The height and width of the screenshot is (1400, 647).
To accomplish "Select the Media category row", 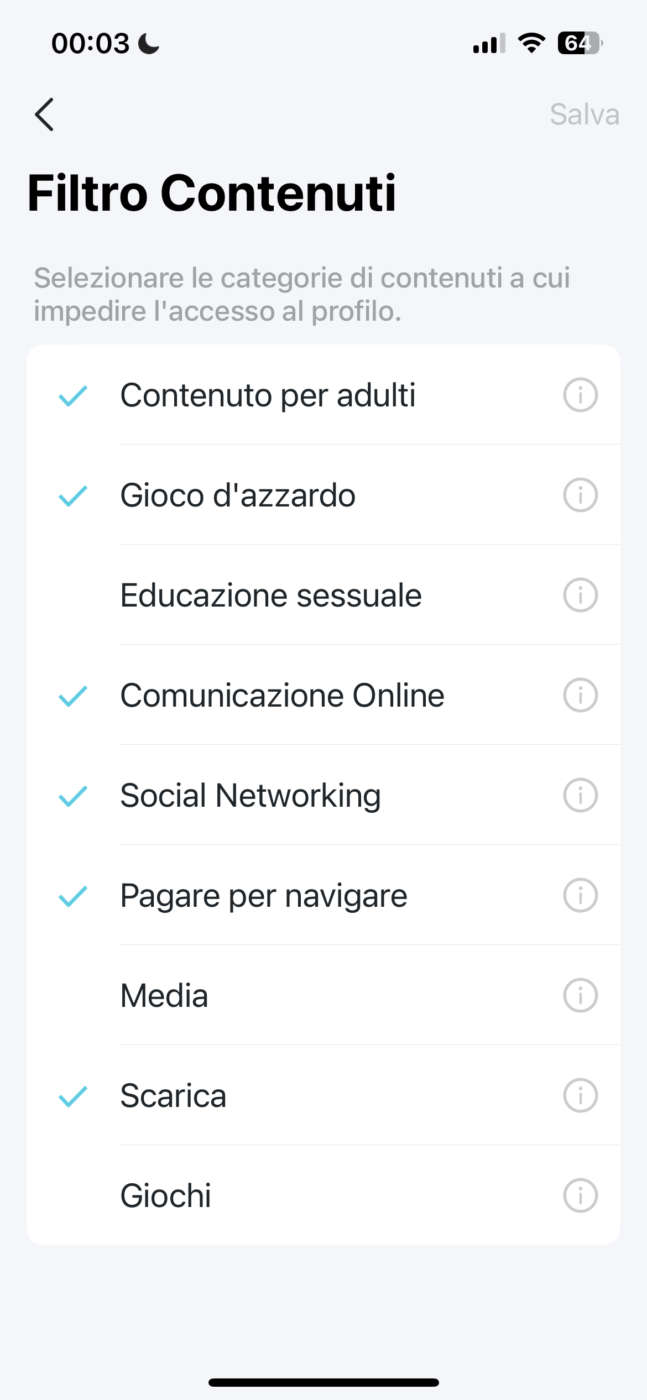I will click(x=165, y=996).
